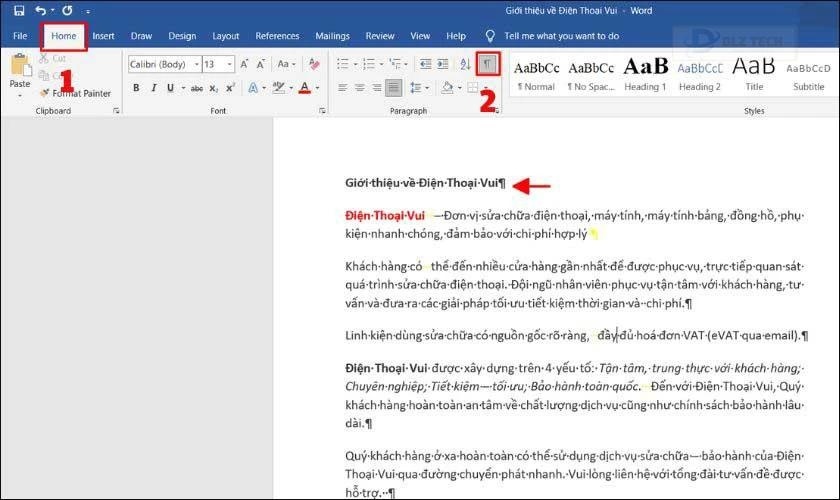Click the Decrease Indent icon
Viewport: 840px width, 500px height.
pyautogui.click(x=425, y=64)
